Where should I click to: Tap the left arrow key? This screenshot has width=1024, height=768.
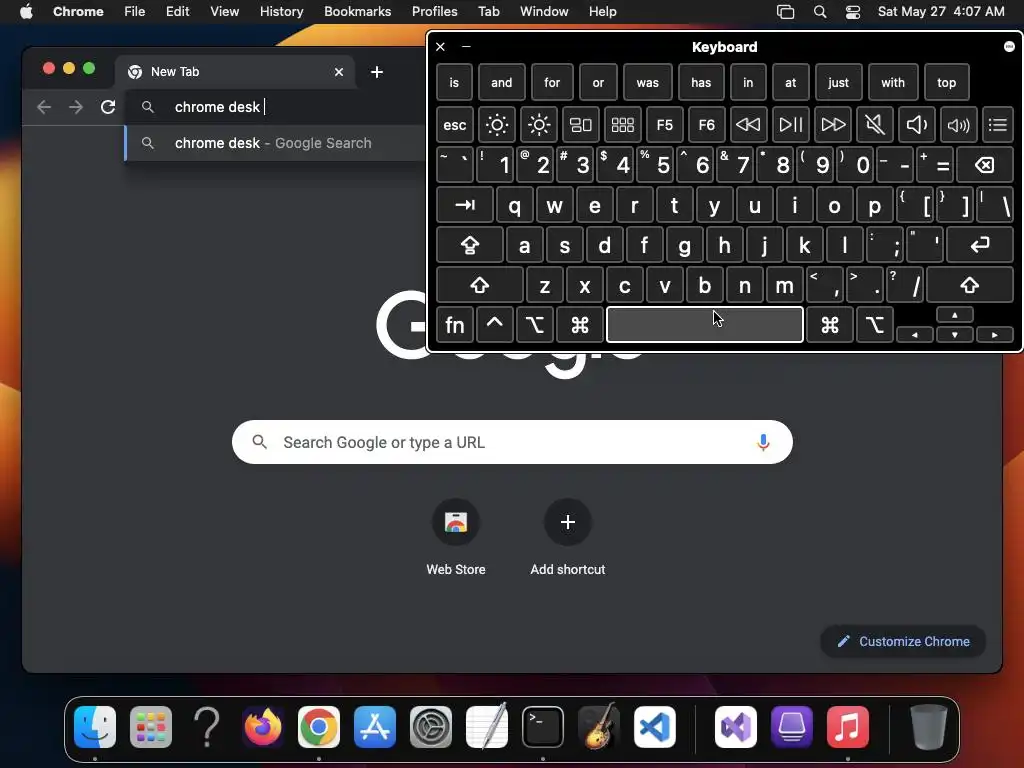[x=914, y=335]
